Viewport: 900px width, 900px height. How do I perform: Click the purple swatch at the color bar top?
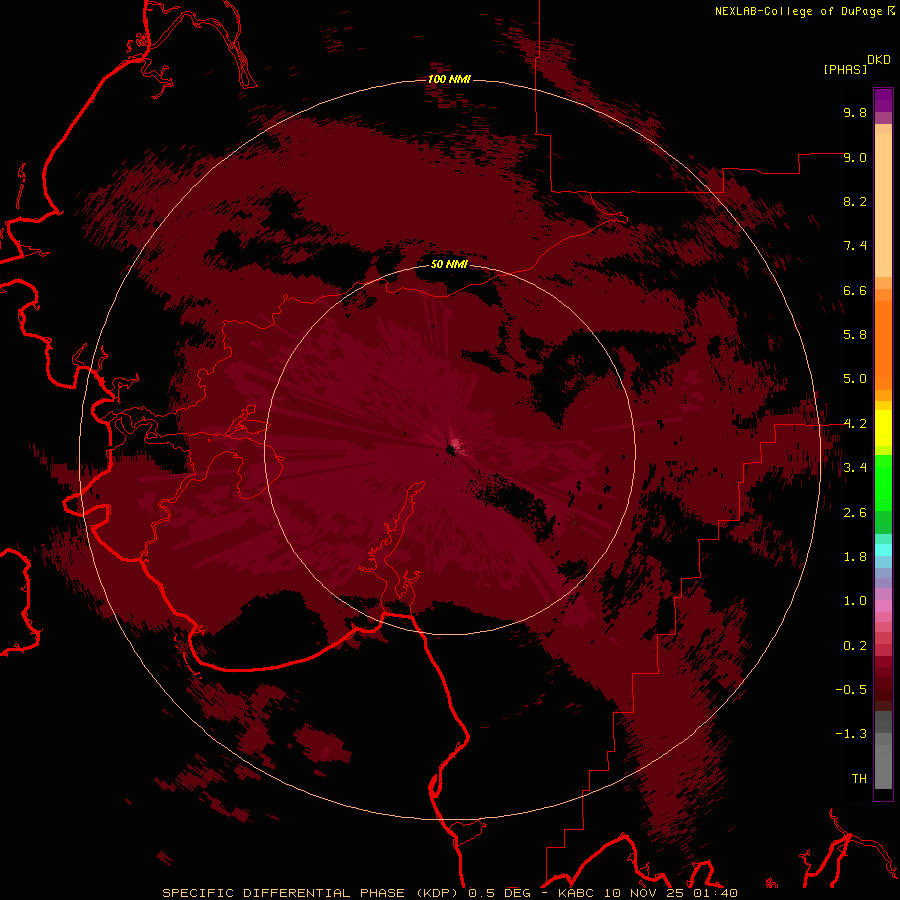pos(883,100)
